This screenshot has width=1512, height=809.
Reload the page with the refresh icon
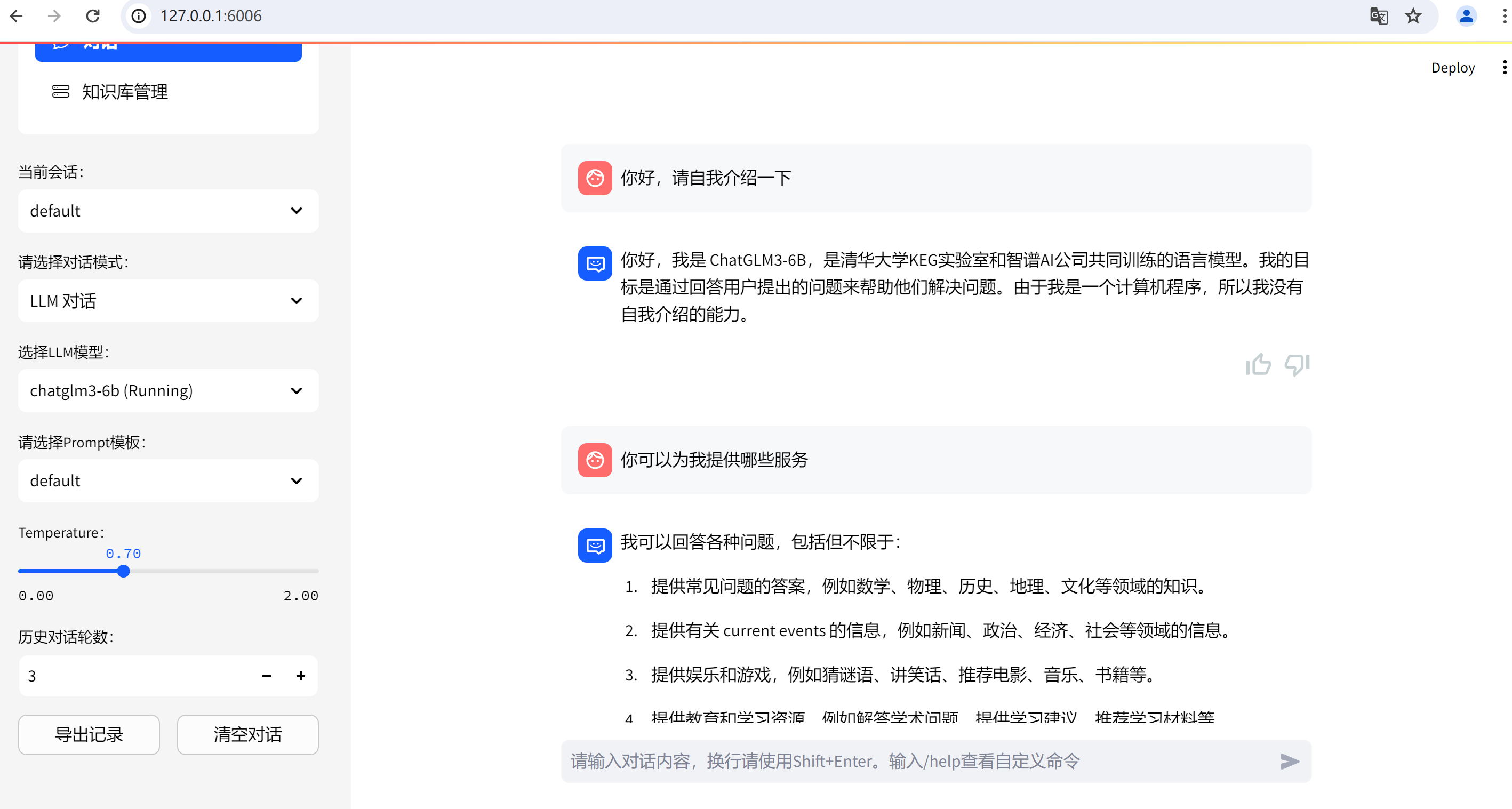pyautogui.click(x=93, y=16)
